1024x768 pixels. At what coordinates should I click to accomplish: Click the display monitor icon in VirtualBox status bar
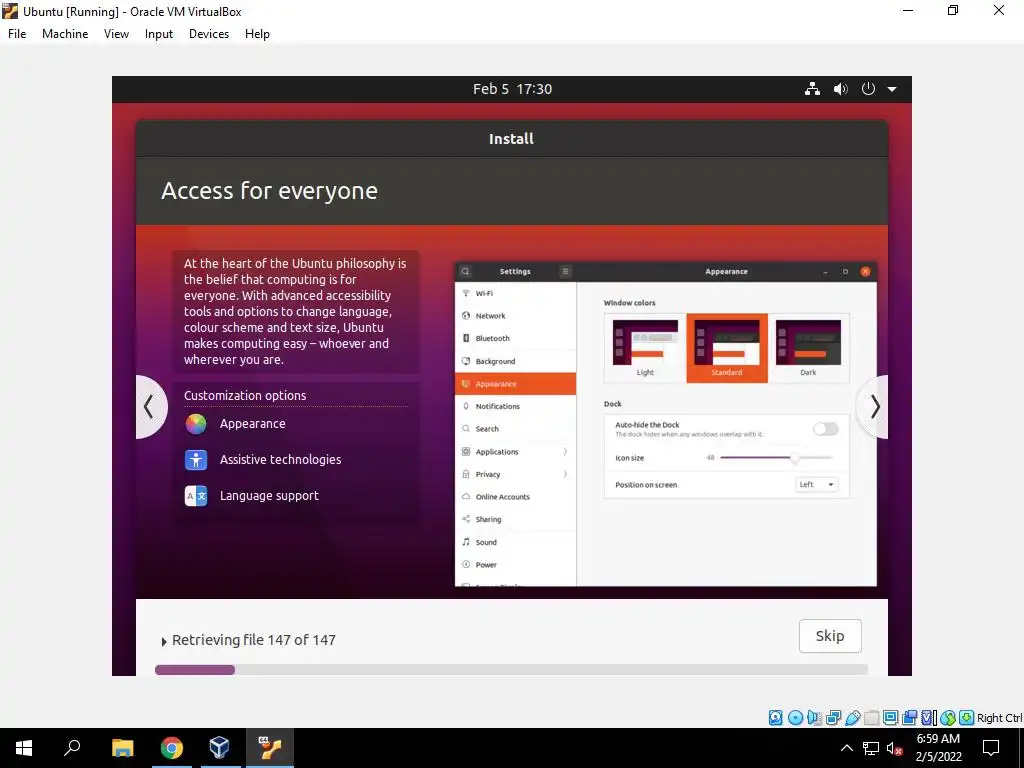[890, 718]
